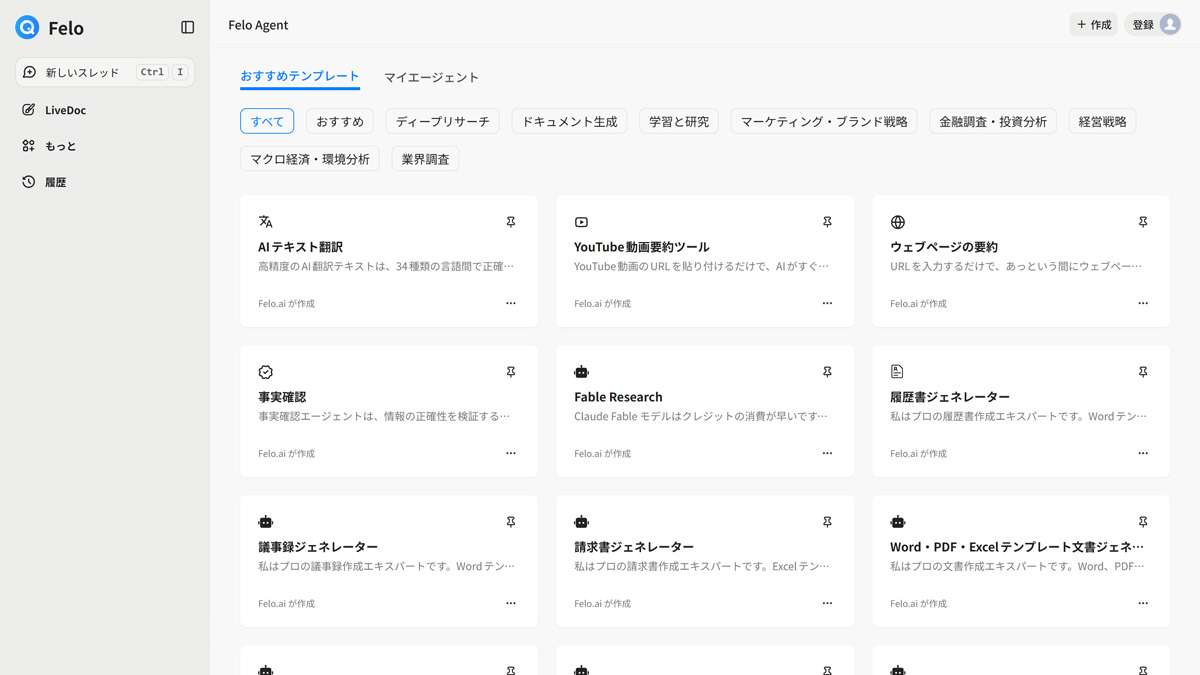Open more options on 履歴書ジェネレーター card
This screenshot has width=1200, height=675.
(1143, 453)
